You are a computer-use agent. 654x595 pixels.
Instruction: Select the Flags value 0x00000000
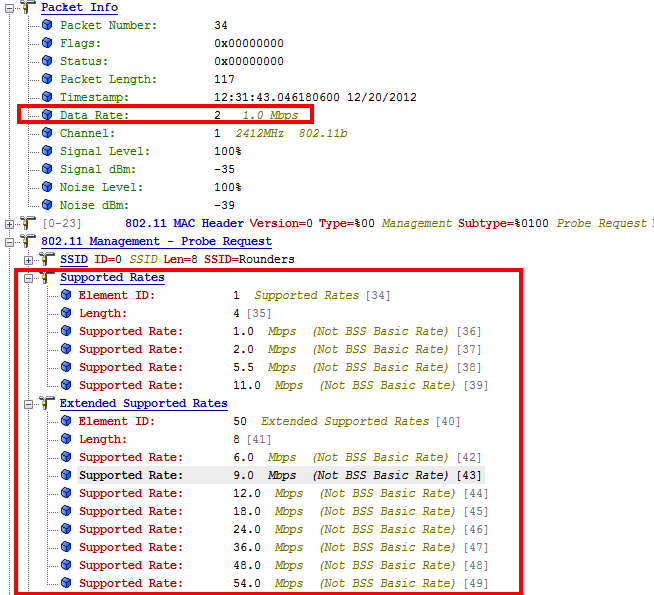249,43
